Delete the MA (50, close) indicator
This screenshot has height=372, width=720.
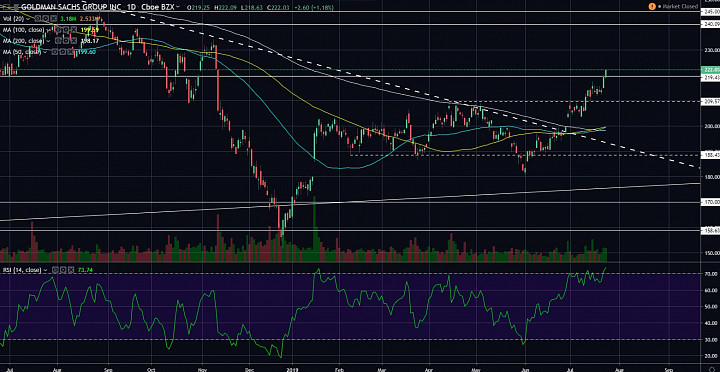coord(70,52)
